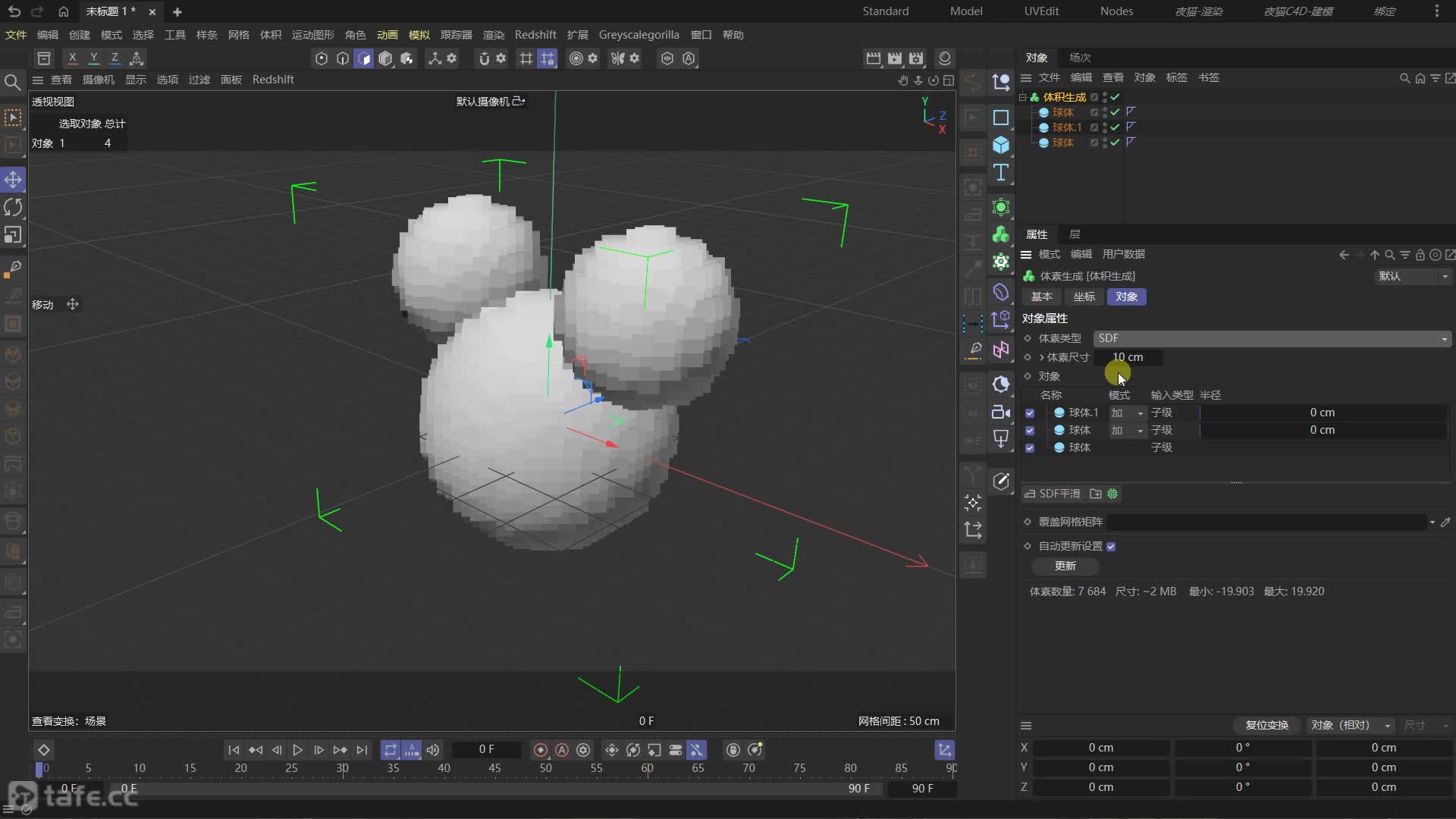
Task: Click the 更新 button
Action: (x=1065, y=566)
